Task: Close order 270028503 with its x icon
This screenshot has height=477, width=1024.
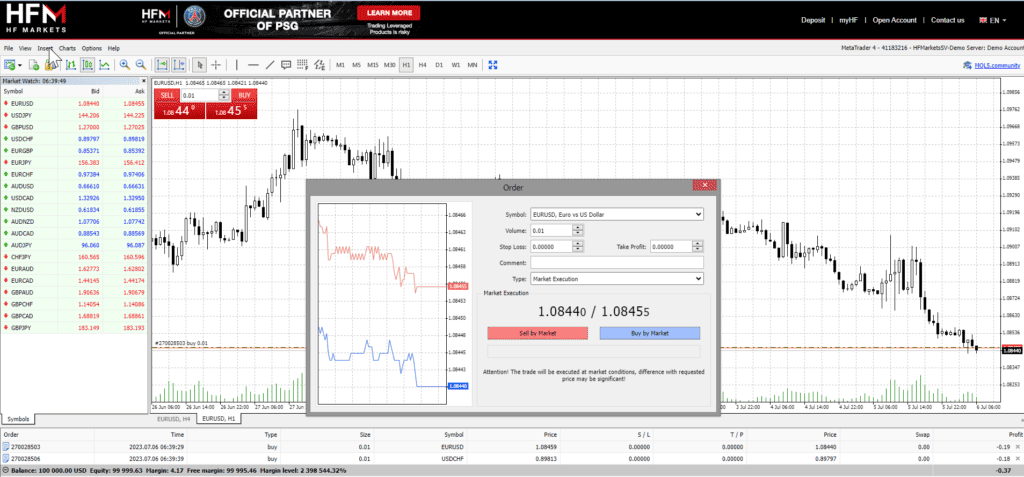Action: click(x=1017, y=447)
